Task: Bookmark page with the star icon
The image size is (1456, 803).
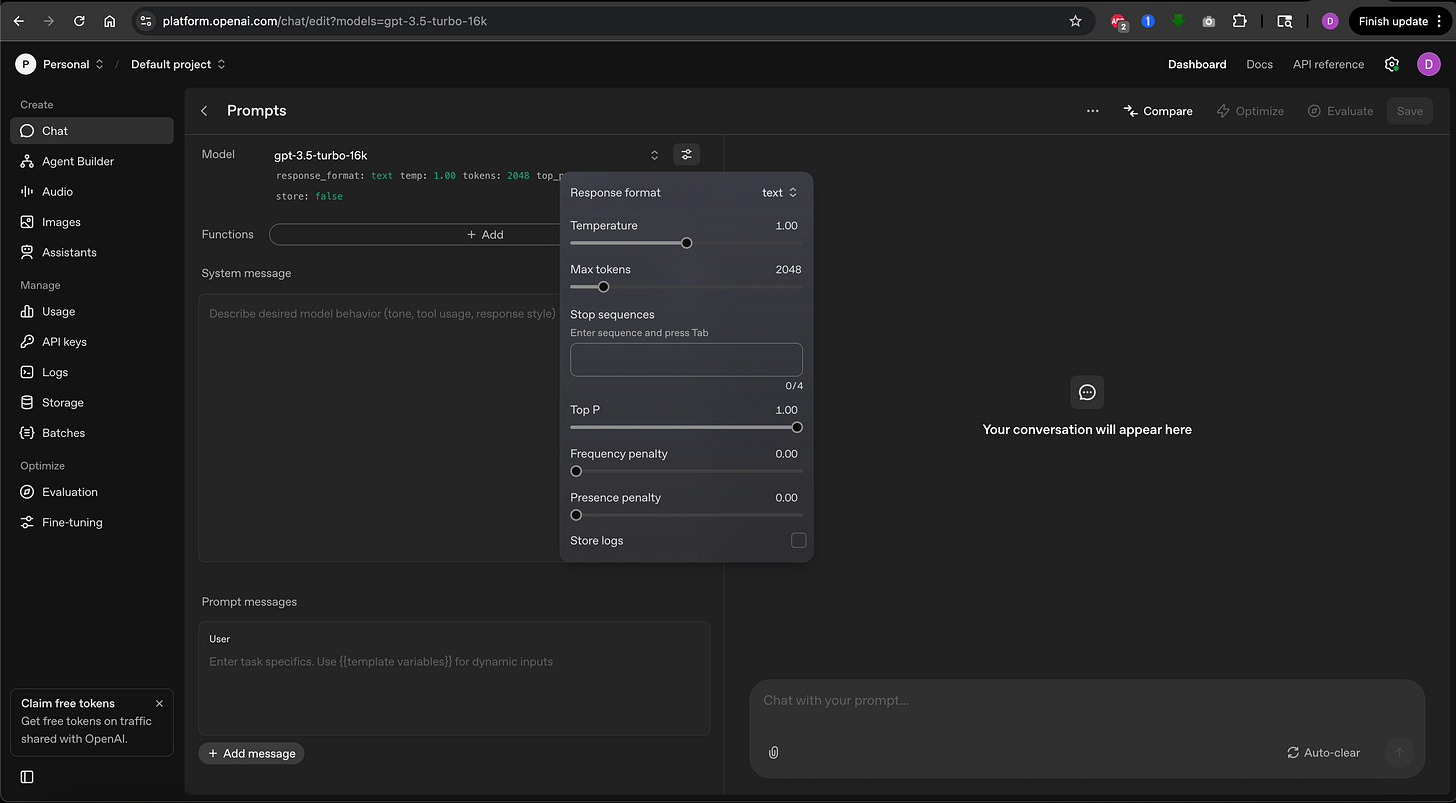Action: click(x=1076, y=21)
